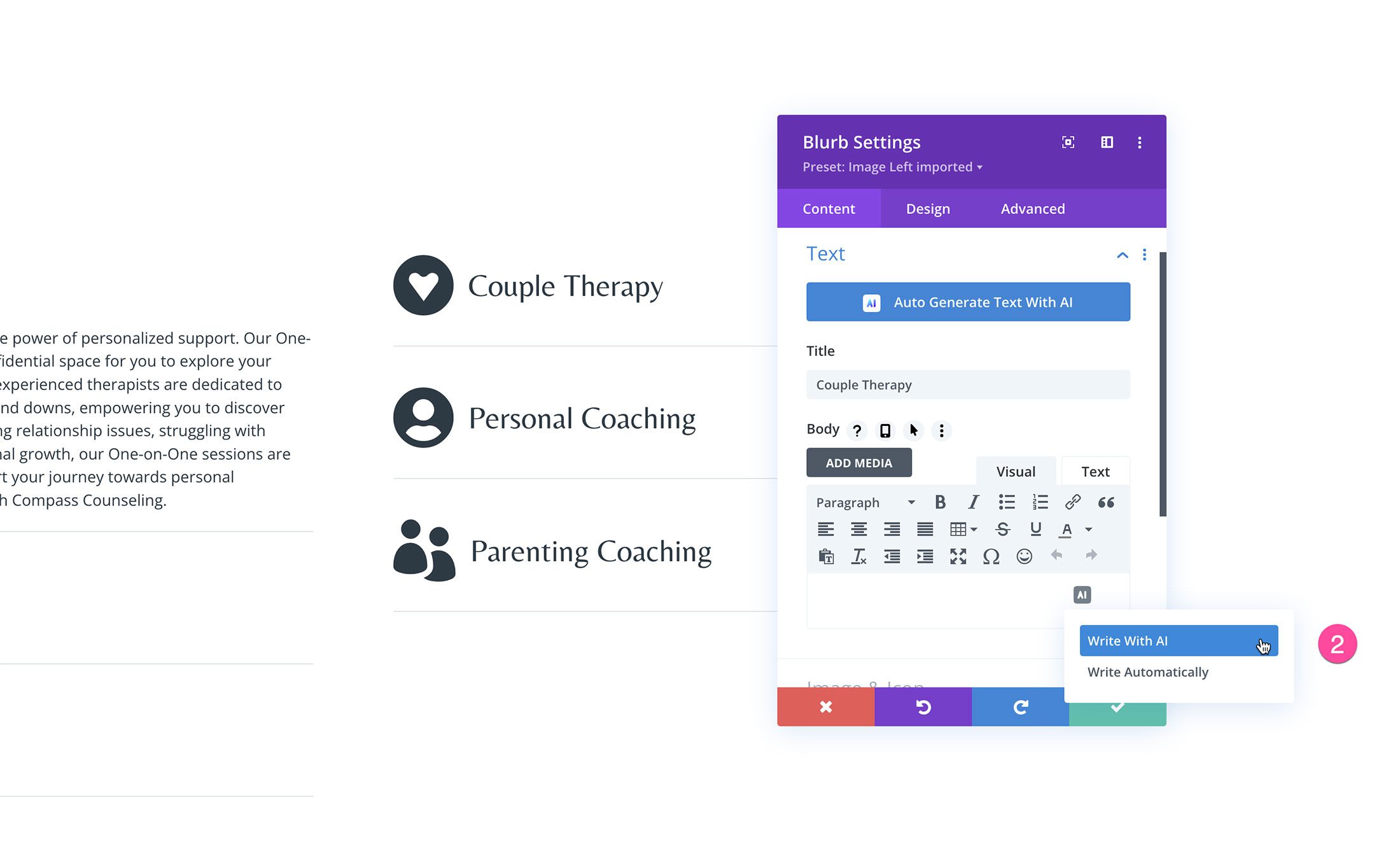The width and height of the screenshot is (1400, 846).
Task: Click the Numbered list icon
Action: tap(1040, 502)
